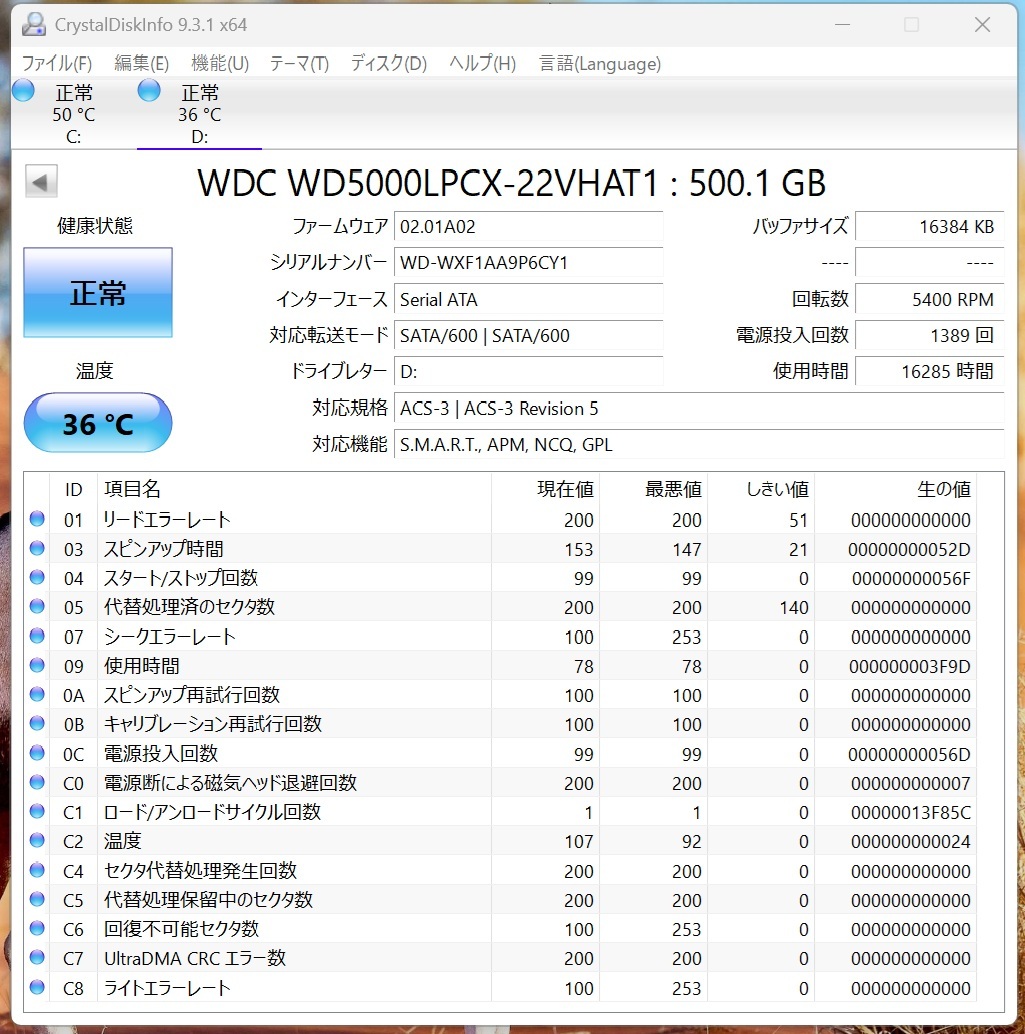Click status dot for ID C6 回復不可能セクタ数
This screenshot has height=1034, width=1025.
37,928
